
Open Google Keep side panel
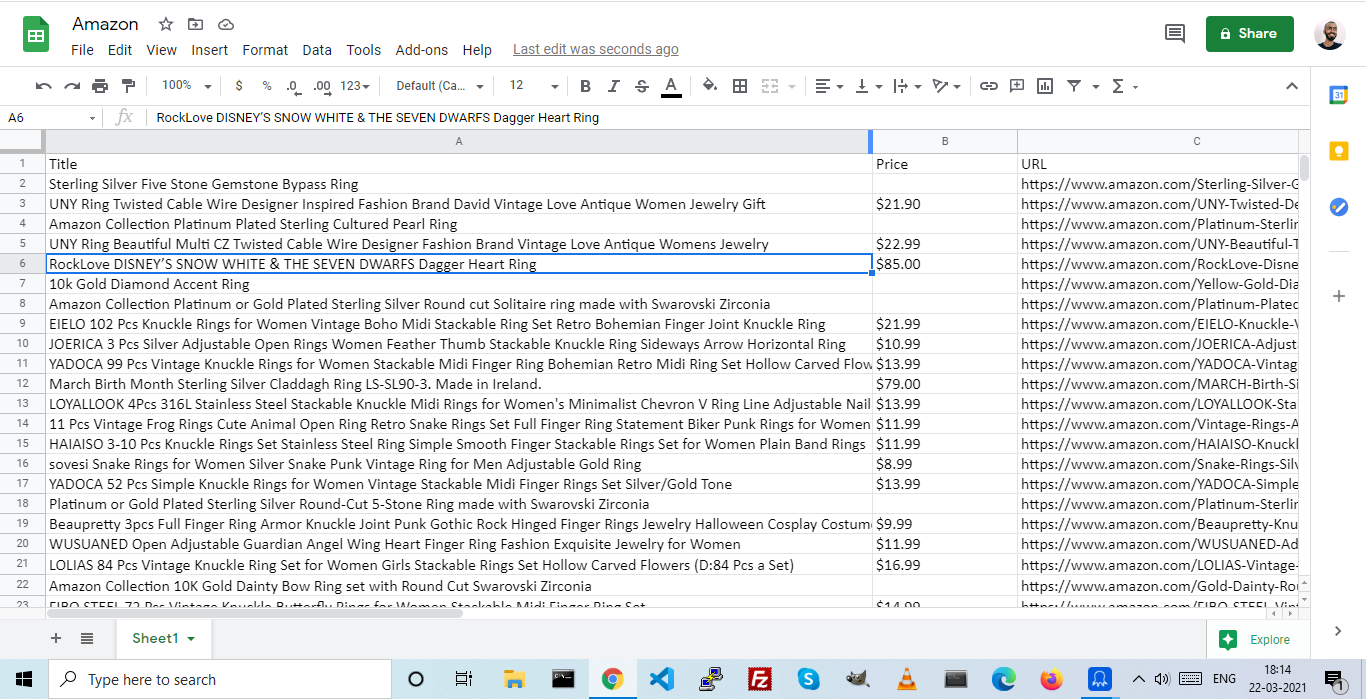[1339, 151]
